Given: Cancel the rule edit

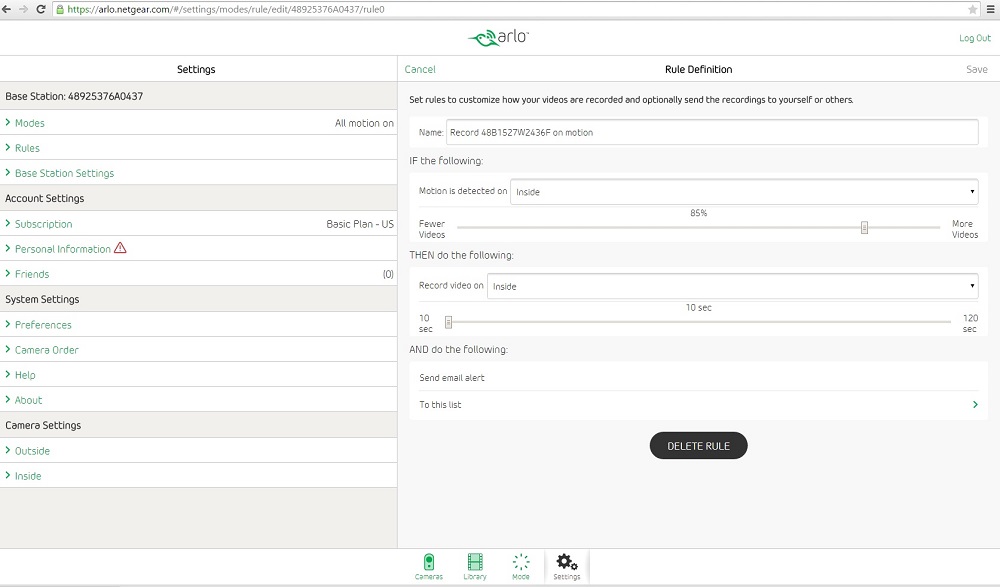Looking at the screenshot, I should tap(420, 69).
